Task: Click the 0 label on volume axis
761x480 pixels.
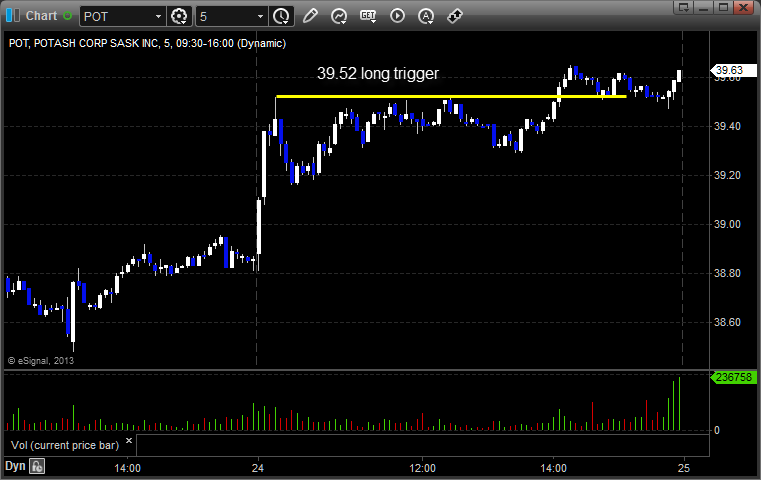Action: tap(717, 430)
